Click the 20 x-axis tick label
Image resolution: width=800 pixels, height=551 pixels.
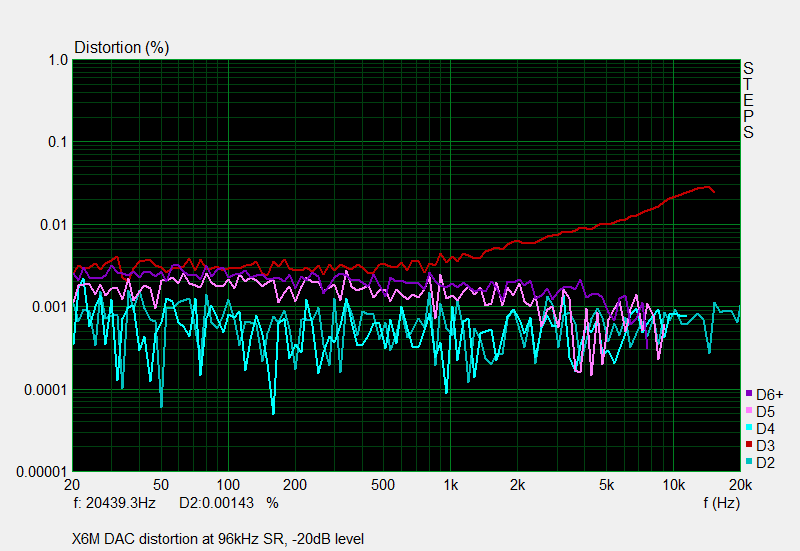72,485
